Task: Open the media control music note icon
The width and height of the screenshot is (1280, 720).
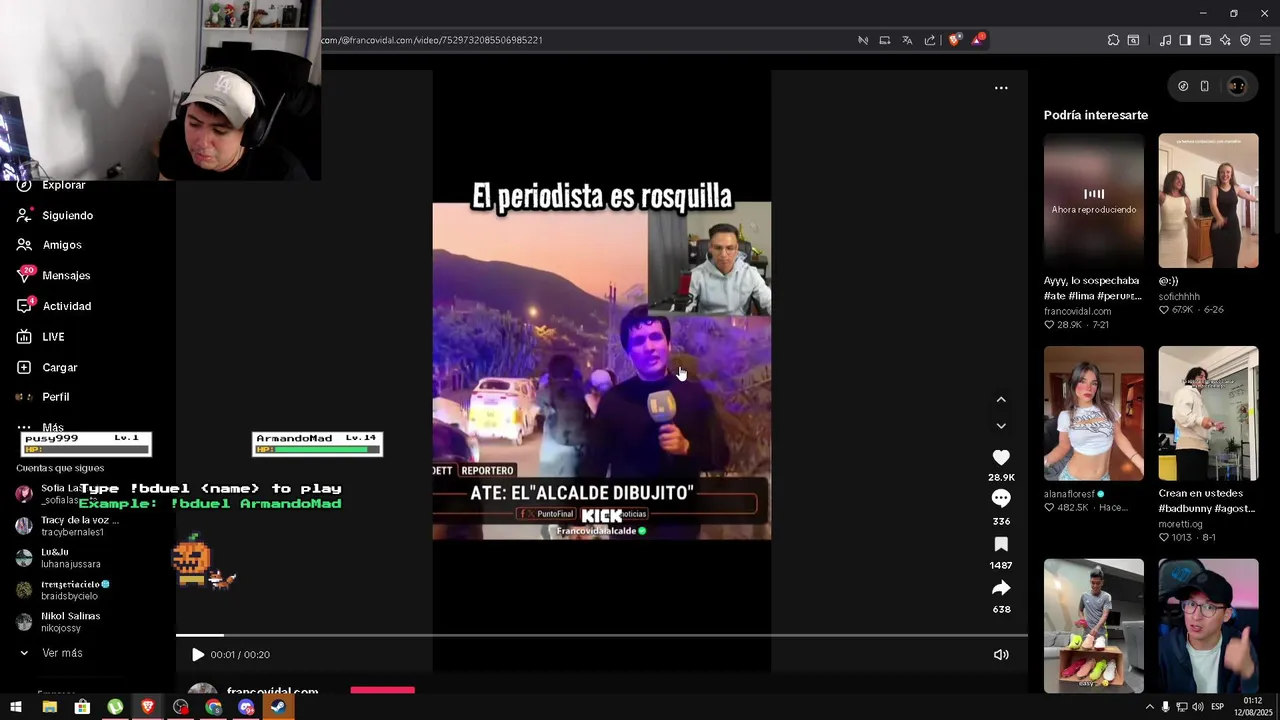Action: pos(1165,40)
